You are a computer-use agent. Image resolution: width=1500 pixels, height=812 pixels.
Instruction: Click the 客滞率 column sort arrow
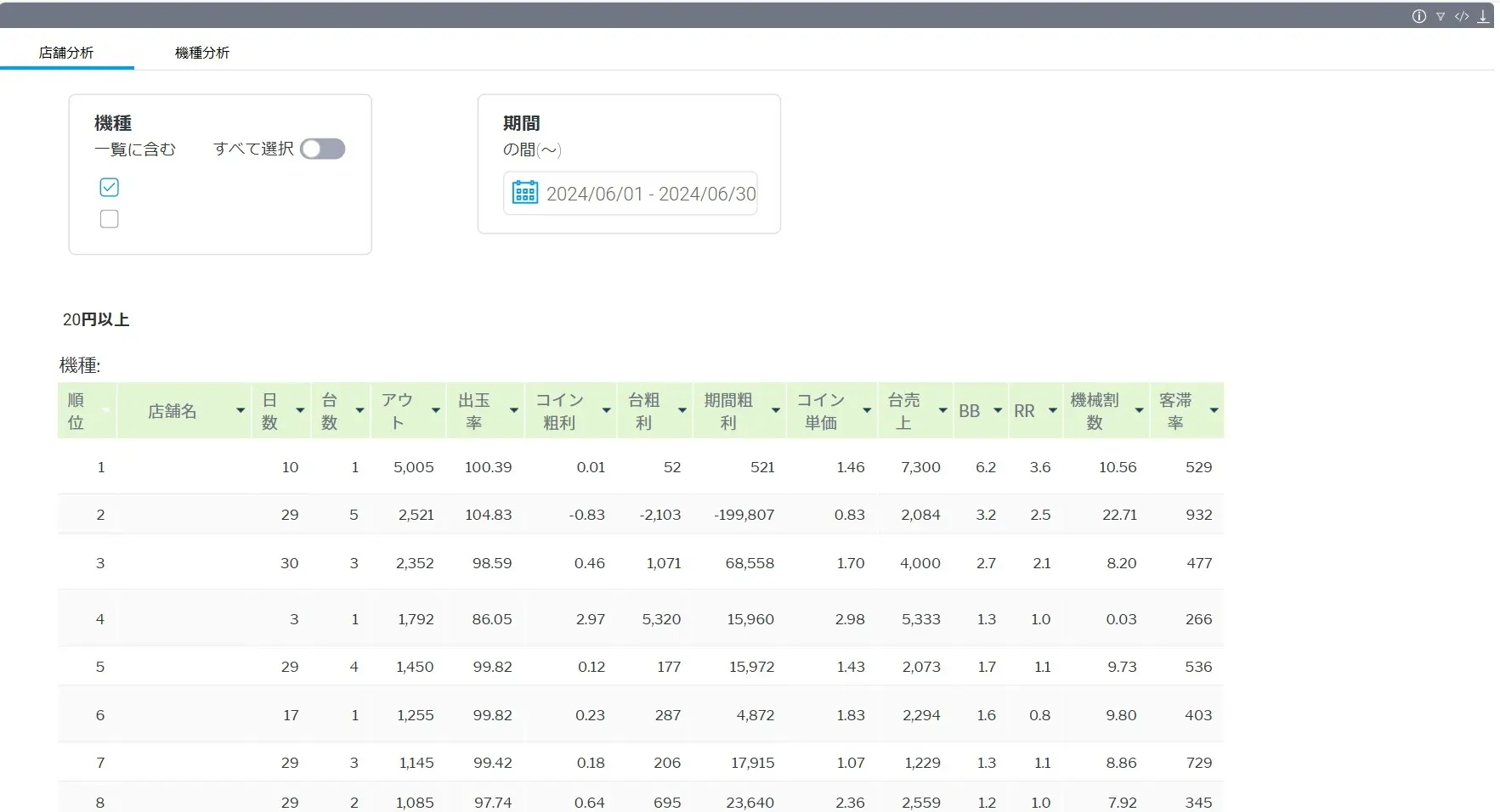click(x=1214, y=411)
